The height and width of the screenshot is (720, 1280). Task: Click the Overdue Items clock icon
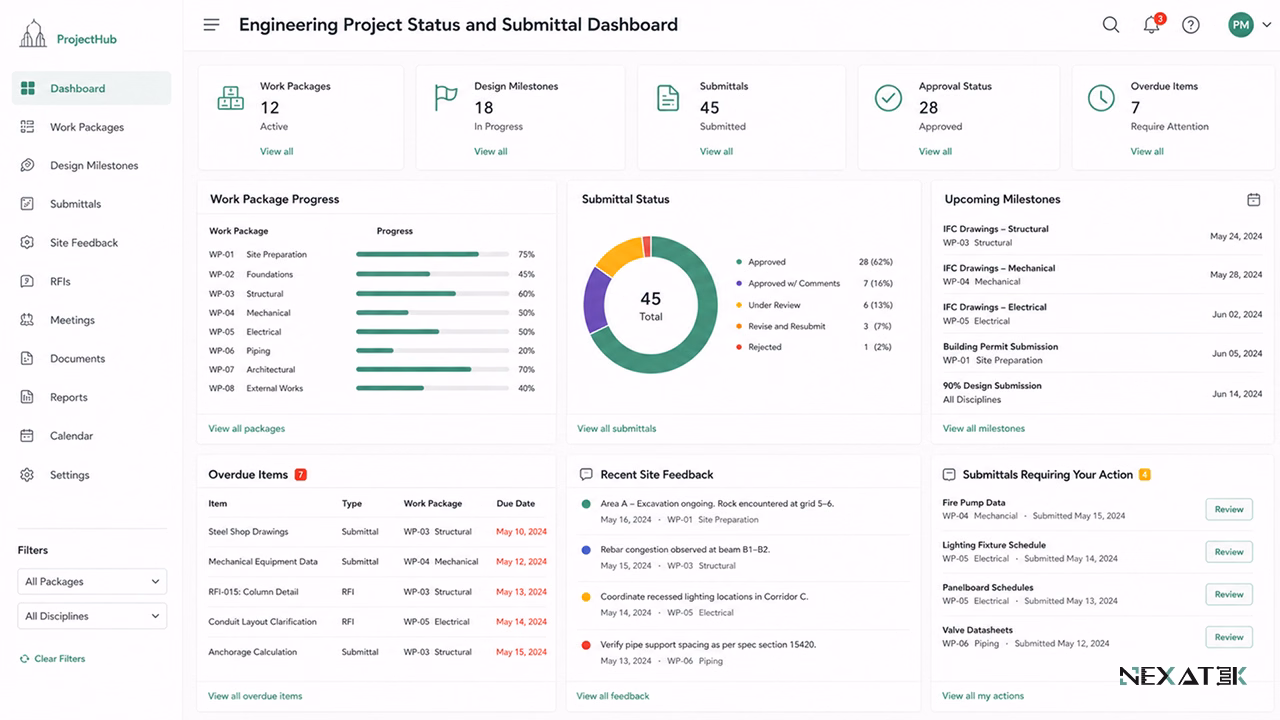(1101, 98)
